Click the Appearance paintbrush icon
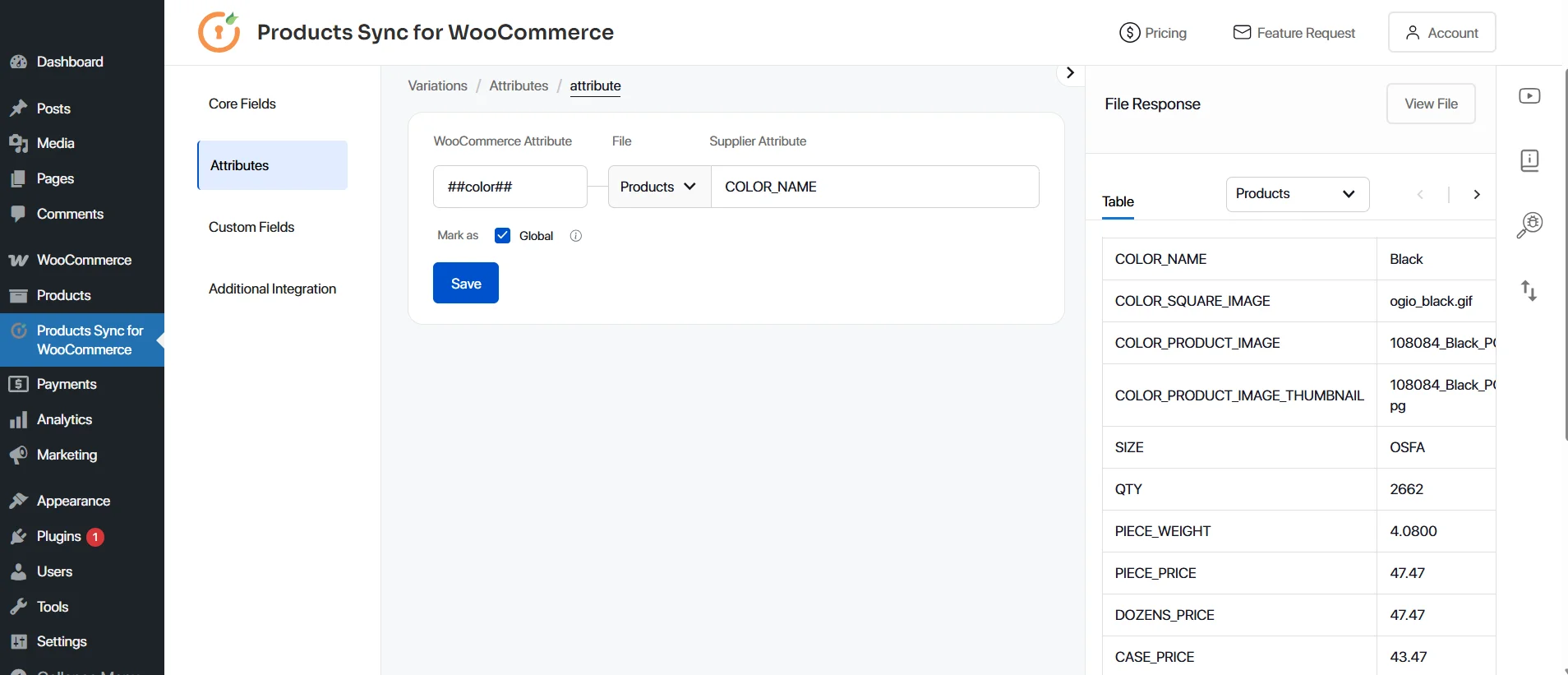This screenshot has width=1568, height=675. click(x=18, y=501)
